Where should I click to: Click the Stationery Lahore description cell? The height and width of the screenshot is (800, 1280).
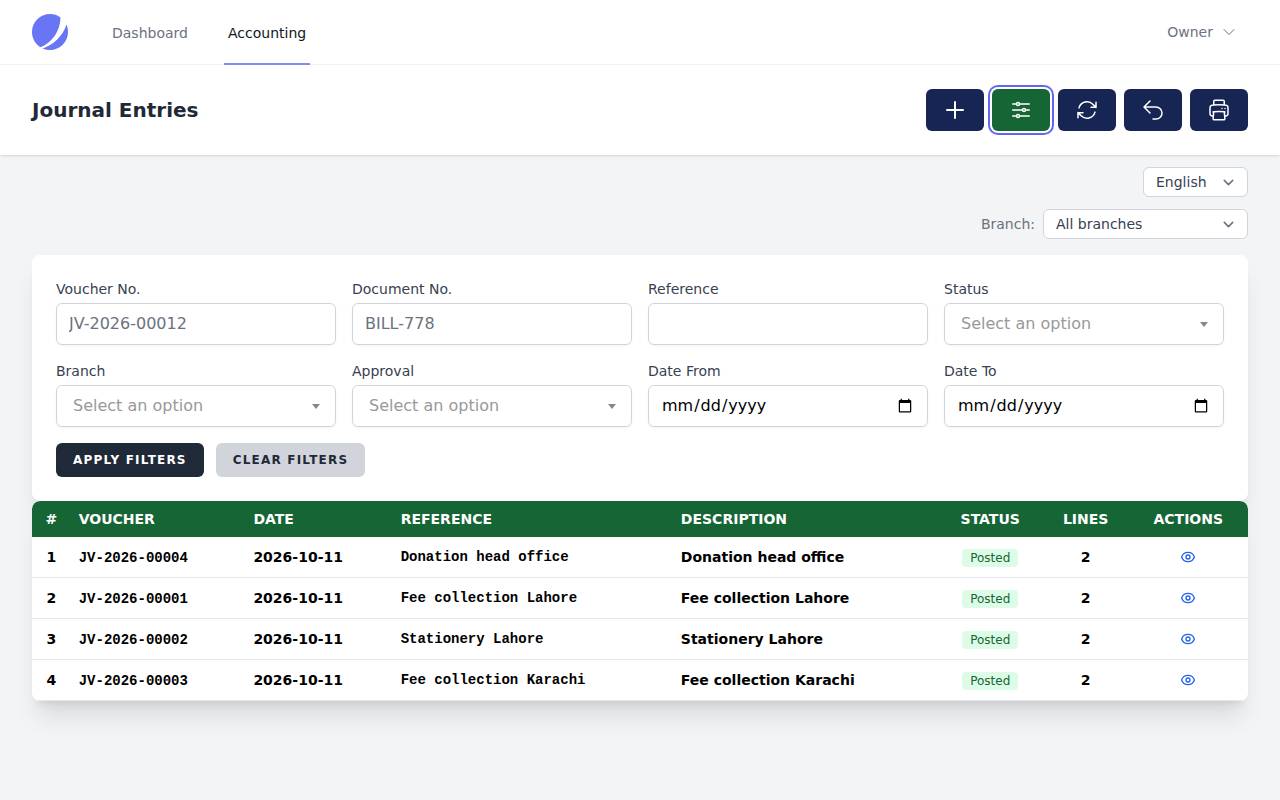click(x=752, y=639)
